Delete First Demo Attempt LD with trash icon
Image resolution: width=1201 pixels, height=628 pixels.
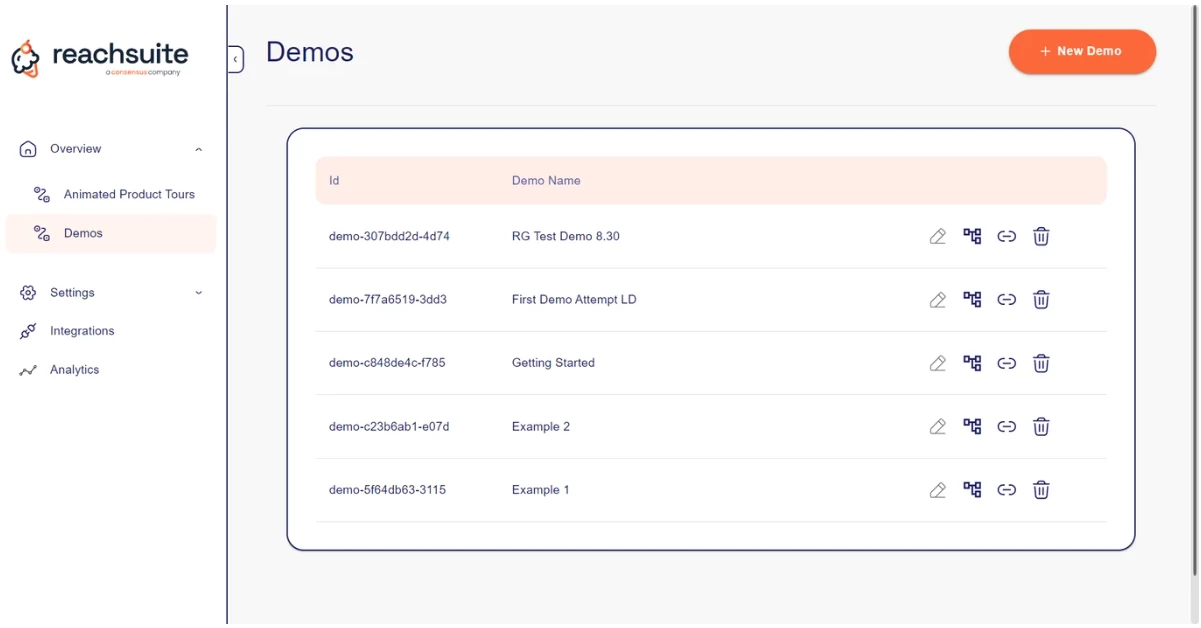tap(1041, 299)
